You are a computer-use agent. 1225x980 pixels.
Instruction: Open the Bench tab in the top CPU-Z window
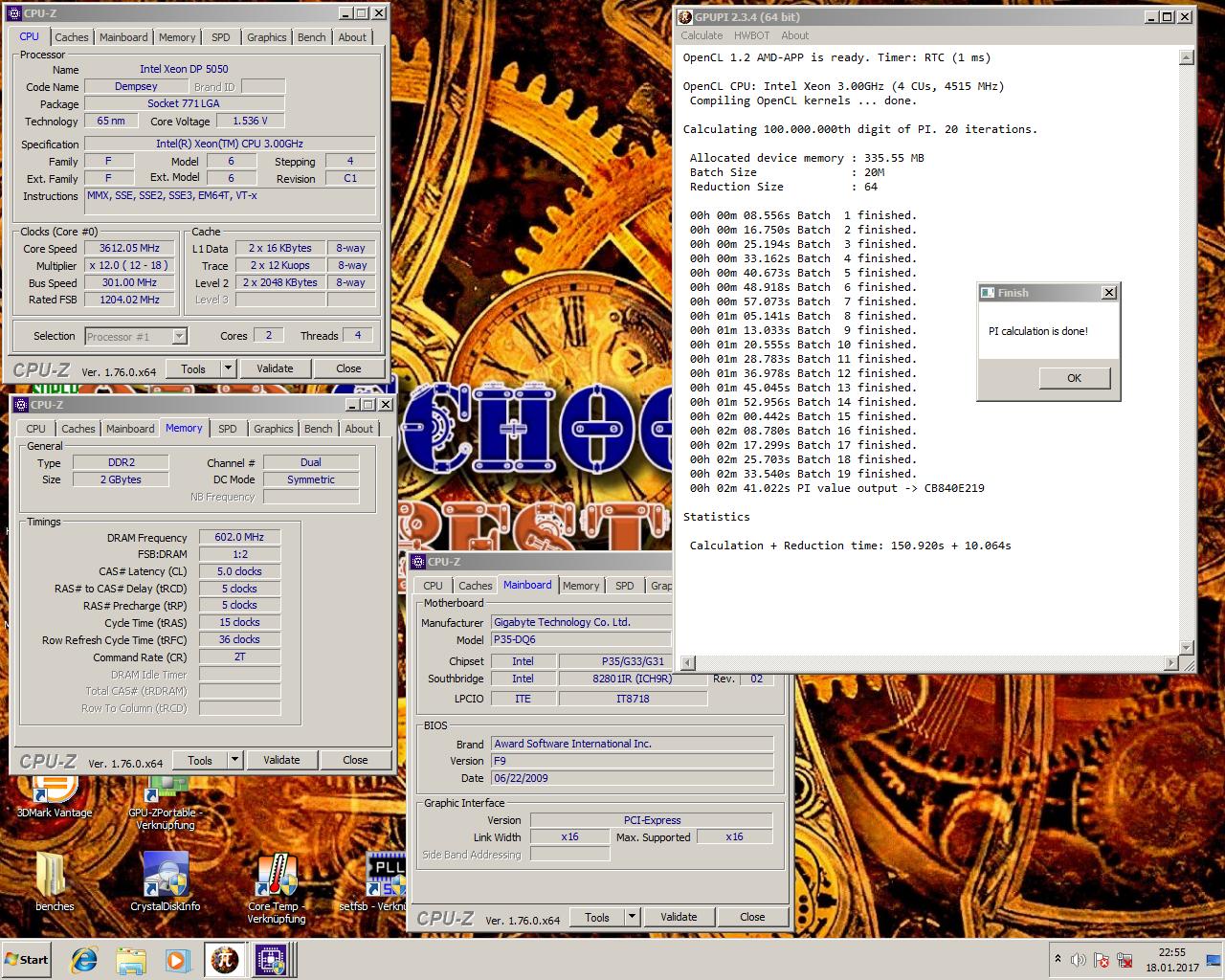(x=311, y=37)
